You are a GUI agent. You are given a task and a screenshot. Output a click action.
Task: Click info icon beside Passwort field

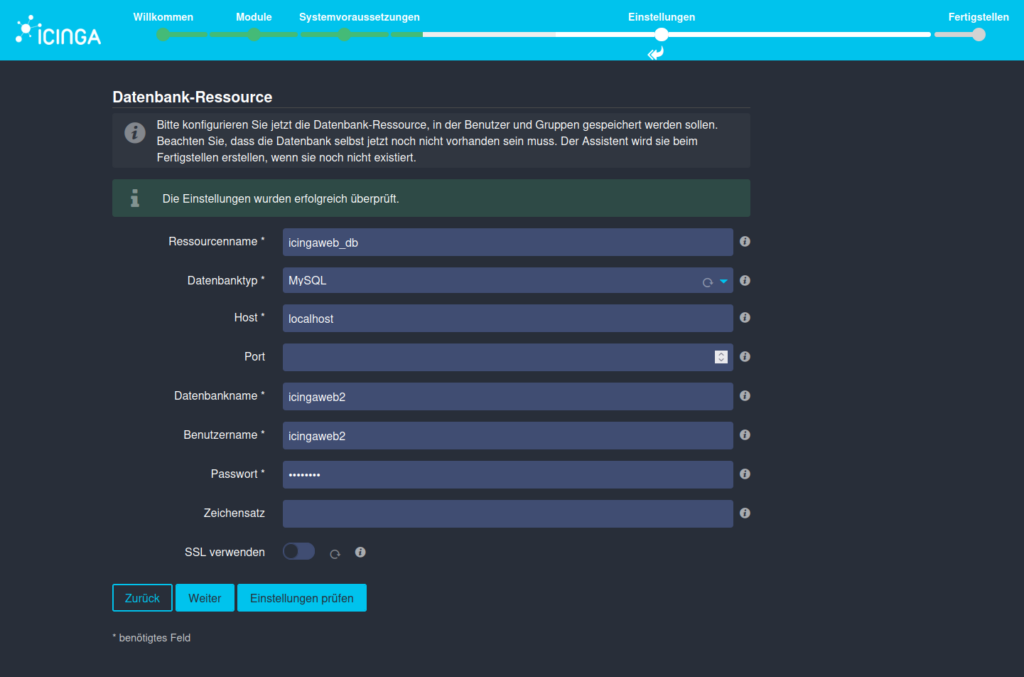point(745,474)
